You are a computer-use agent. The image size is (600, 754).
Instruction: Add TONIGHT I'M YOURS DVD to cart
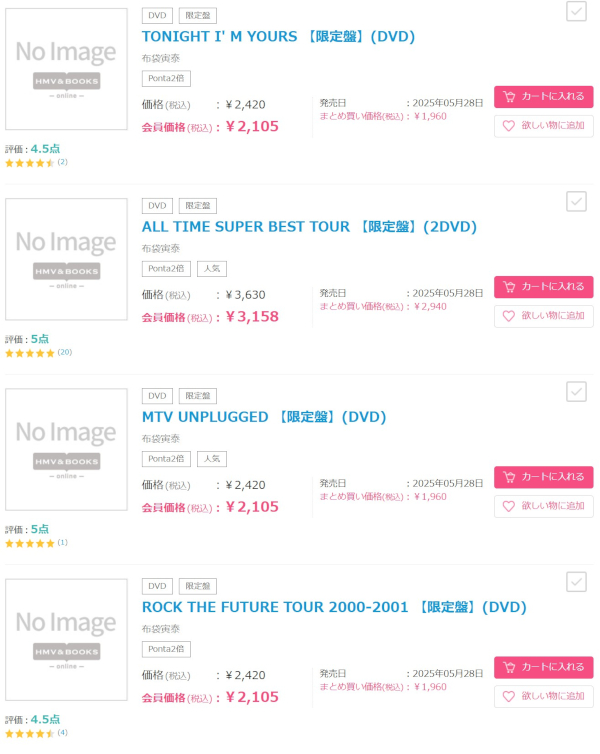543,97
